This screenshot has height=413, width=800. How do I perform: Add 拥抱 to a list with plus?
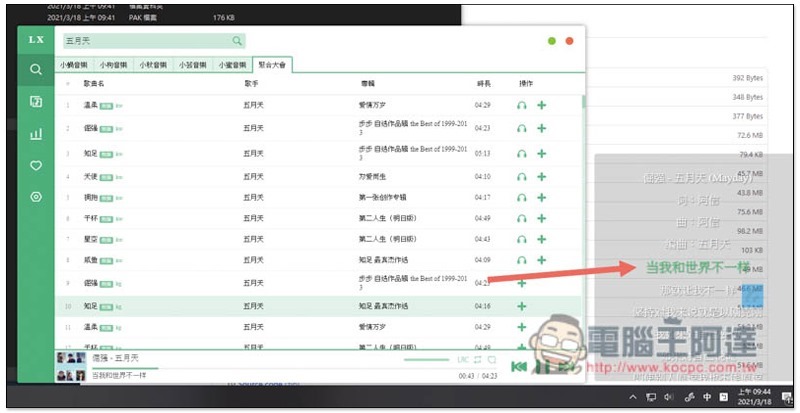click(x=542, y=198)
